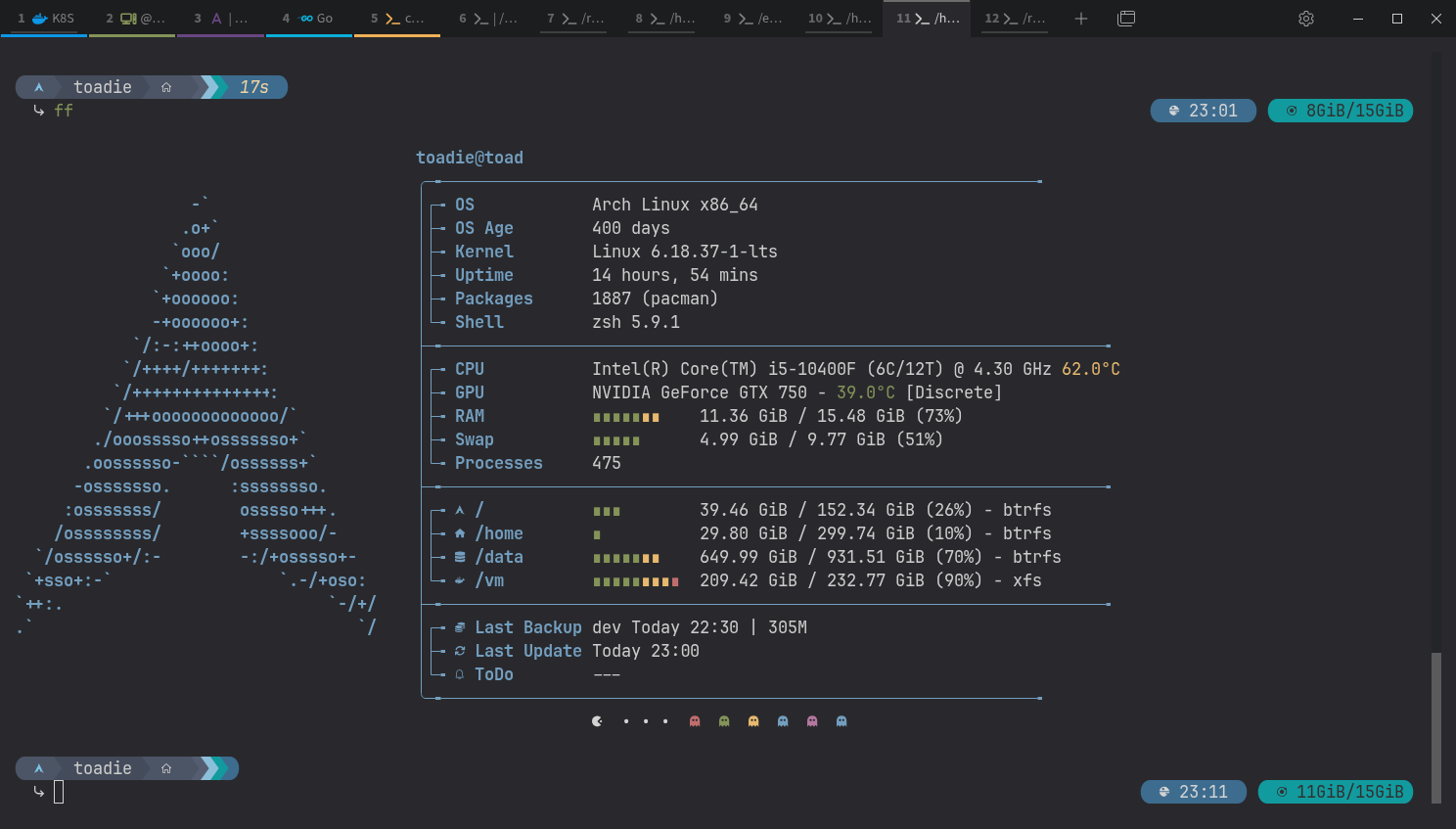Click the /vm disk usage bar
Viewport: 1456px width, 829px height.
636,581
